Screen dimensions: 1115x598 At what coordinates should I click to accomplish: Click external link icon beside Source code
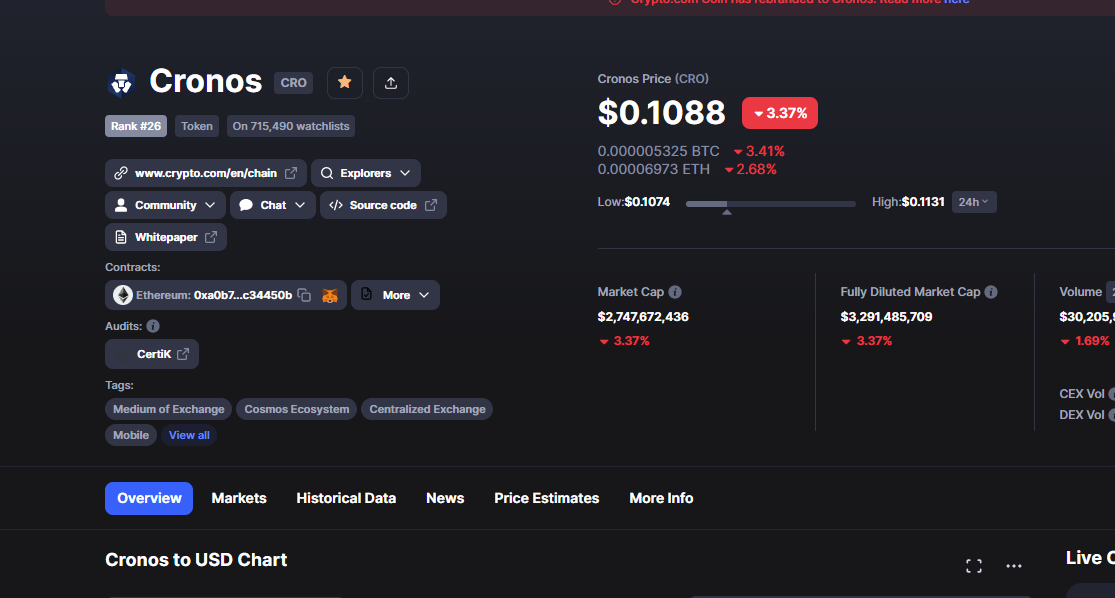coord(431,205)
